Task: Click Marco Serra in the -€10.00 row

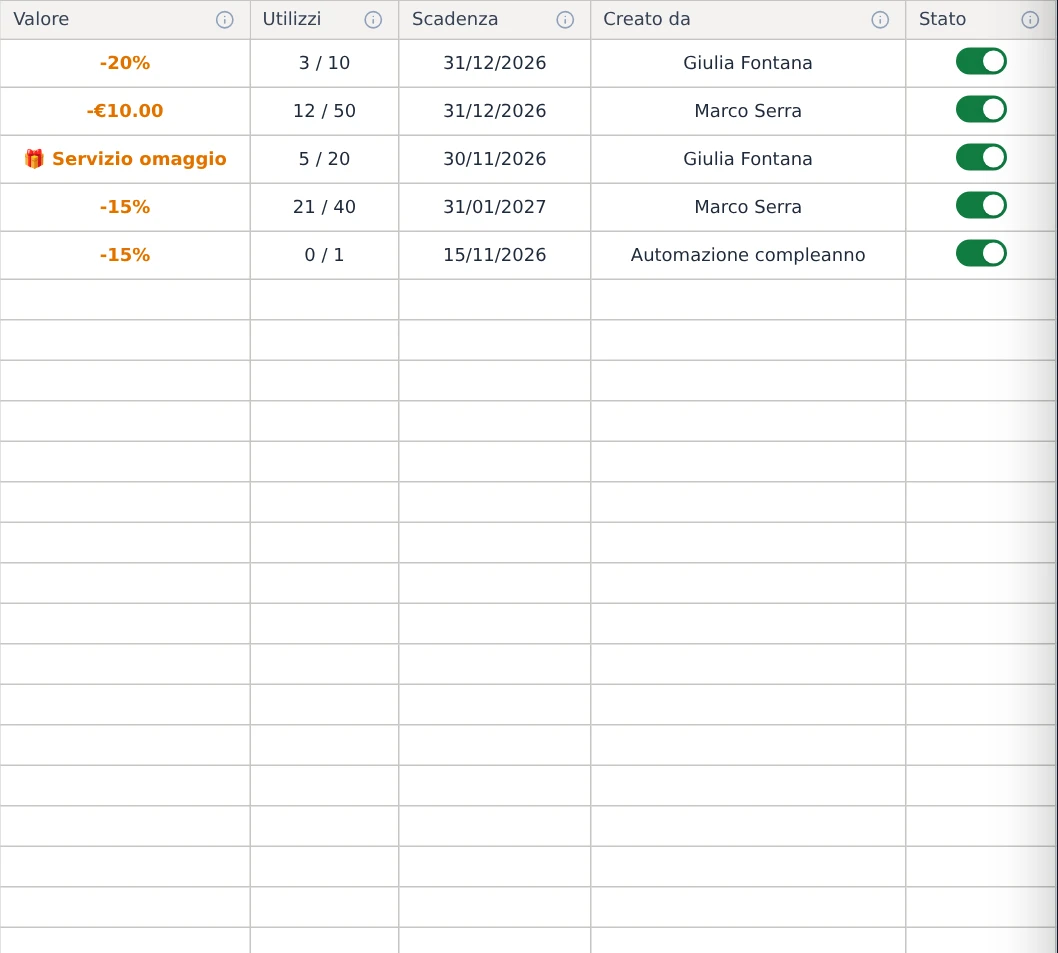Action: click(x=748, y=111)
